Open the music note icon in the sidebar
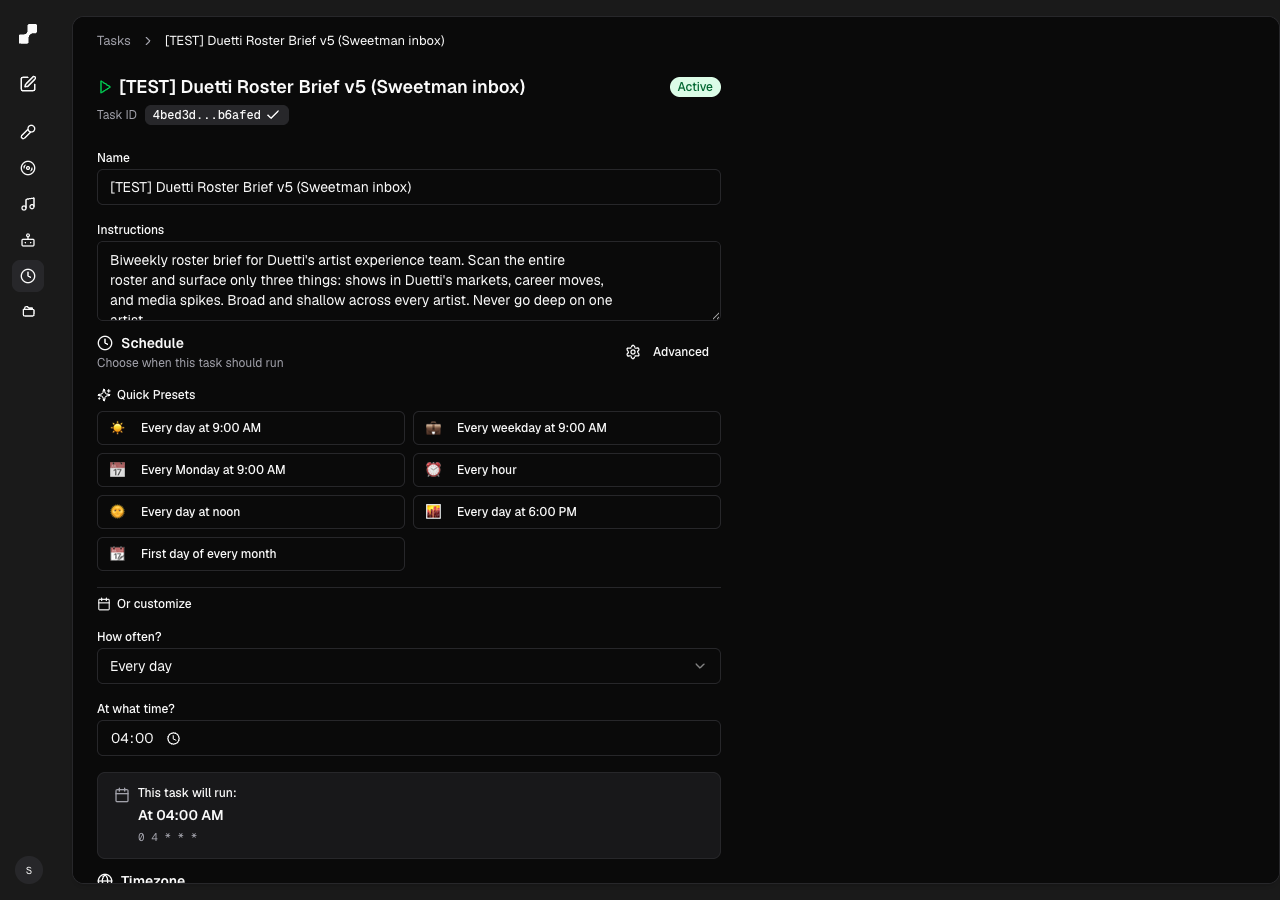This screenshot has width=1280, height=900. point(28,204)
